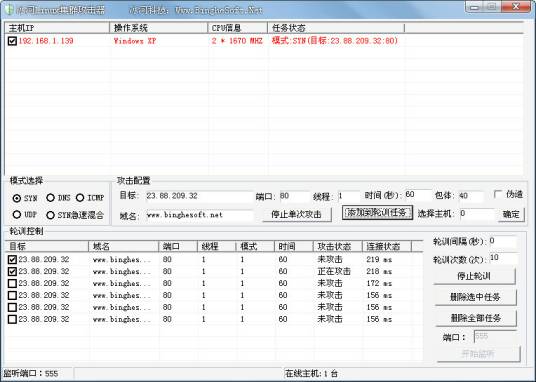
Task: Click the 确定 button
Action: pyautogui.click(x=511, y=214)
